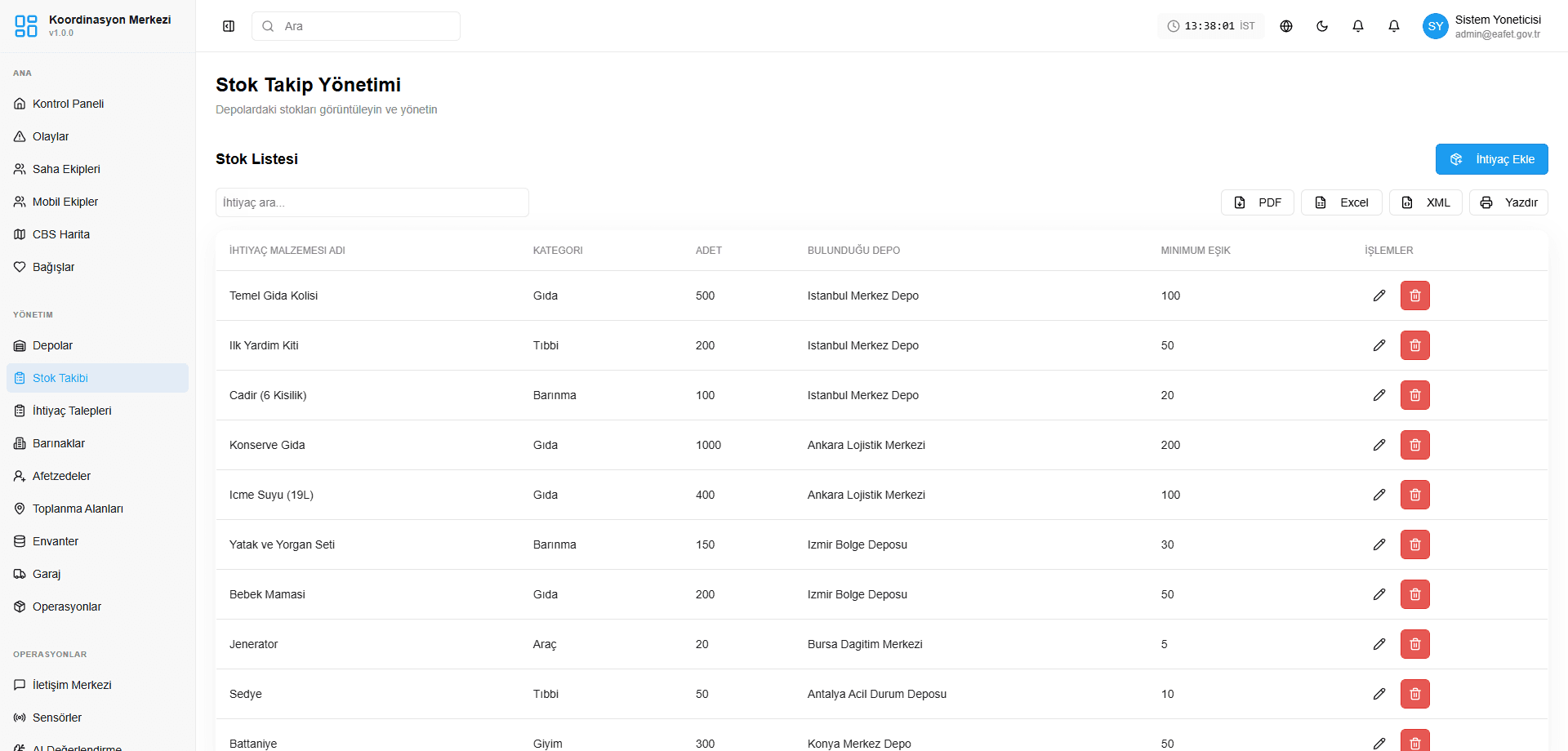Edit the Yatak ve Yorgan Seti row
The width and height of the screenshot is (1568, 751).
click(1379, 544)
